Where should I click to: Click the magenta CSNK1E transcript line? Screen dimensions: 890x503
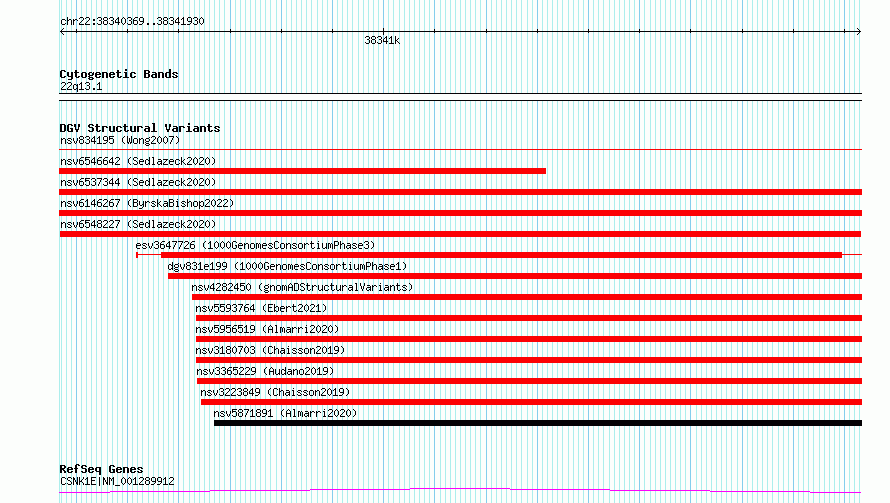(x=460, y=491)
